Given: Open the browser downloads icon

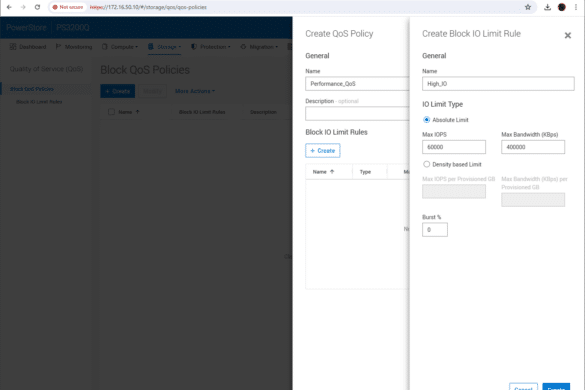Looking at the screenshot, I should point(547,7).
